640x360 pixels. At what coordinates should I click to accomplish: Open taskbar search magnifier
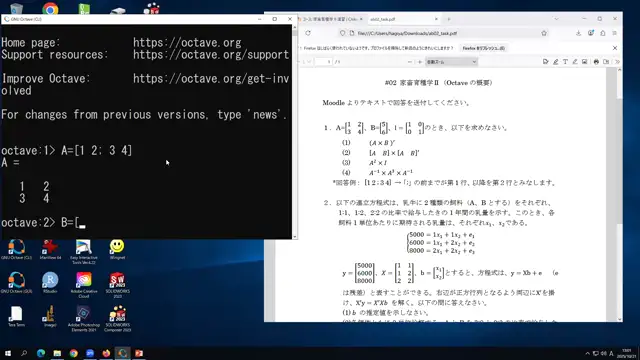pyautogui.click(x=24, y=353)
